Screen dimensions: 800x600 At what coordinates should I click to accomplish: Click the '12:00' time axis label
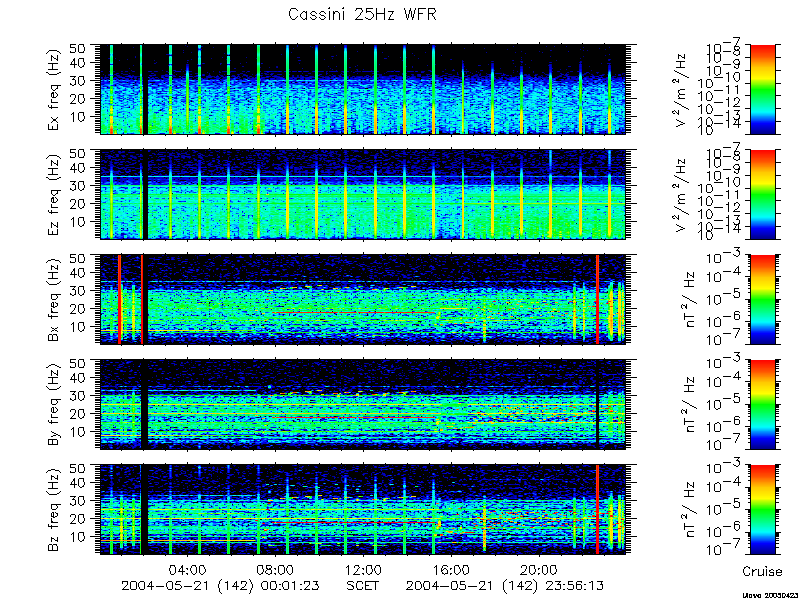[x=364, y=569]
